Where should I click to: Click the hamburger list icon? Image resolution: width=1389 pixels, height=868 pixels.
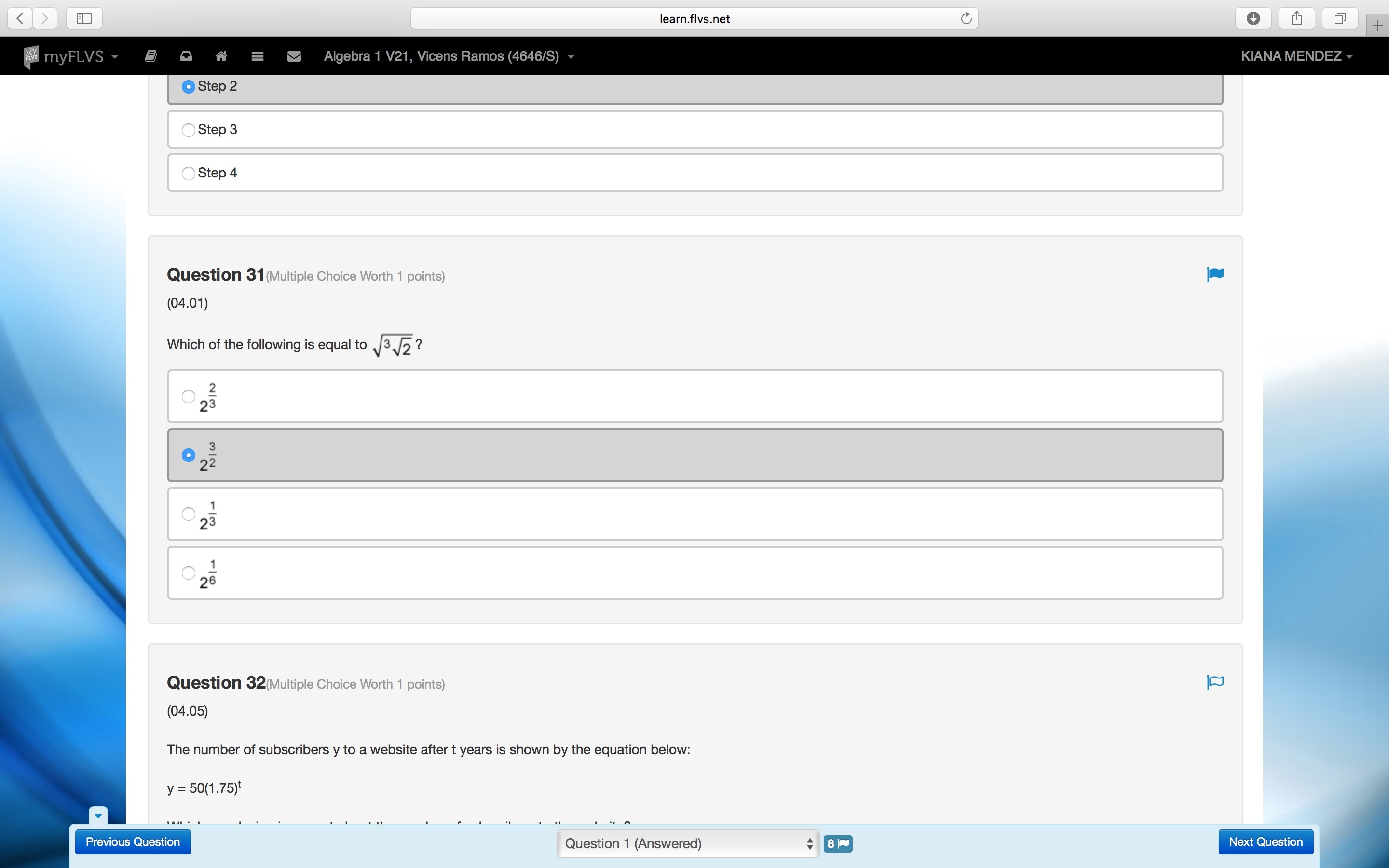(x=257, y=56)
